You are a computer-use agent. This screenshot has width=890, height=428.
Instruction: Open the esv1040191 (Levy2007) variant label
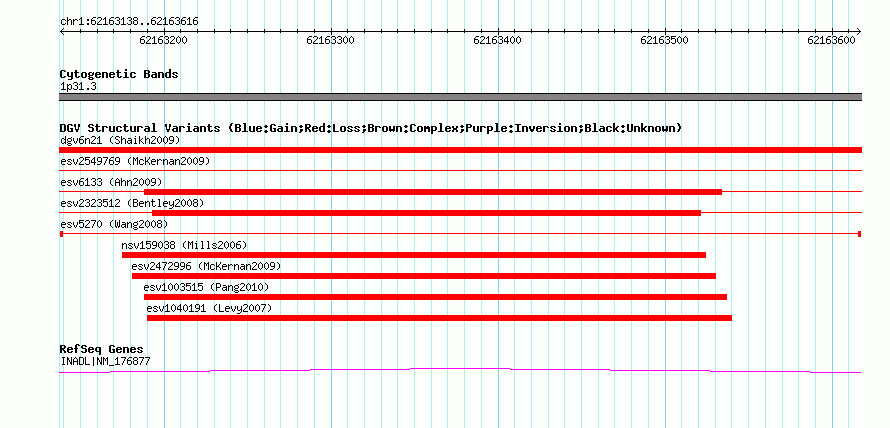tap(209, 308)
